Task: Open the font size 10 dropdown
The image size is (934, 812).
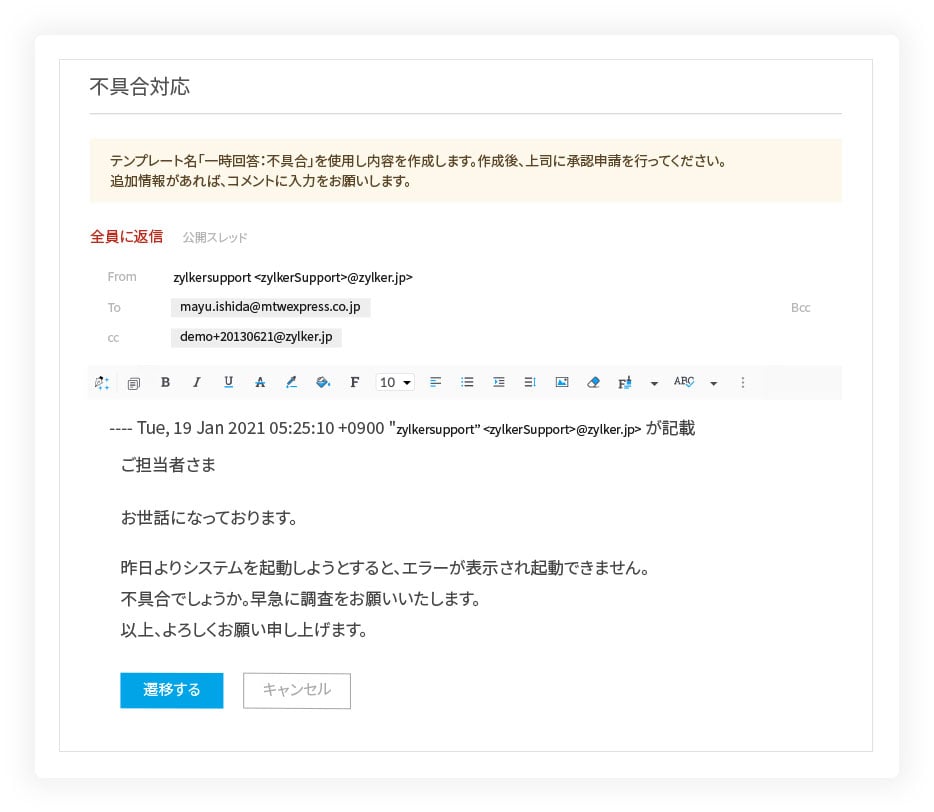Action: (x=395, y=382)
